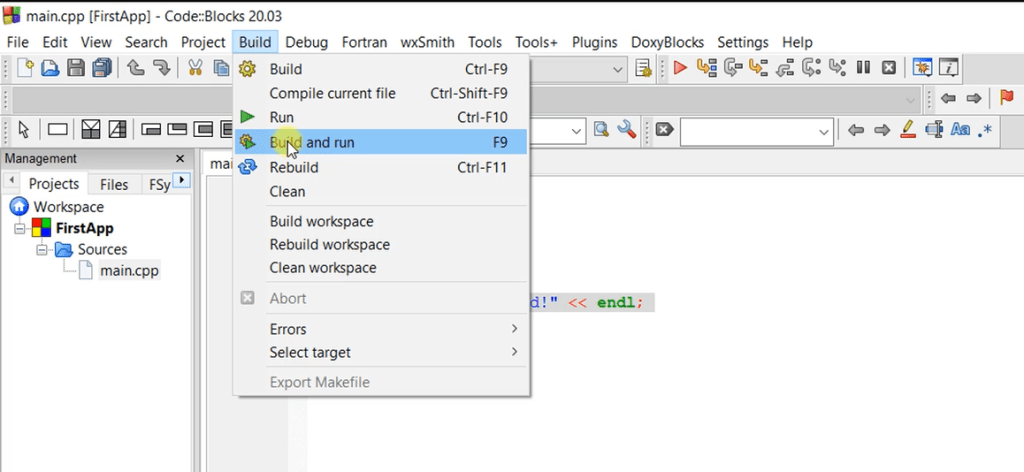Viewport: 1024px width, 472px height.
Task: Open dropdown left of the magnifier icon
Action: [577, 131]
